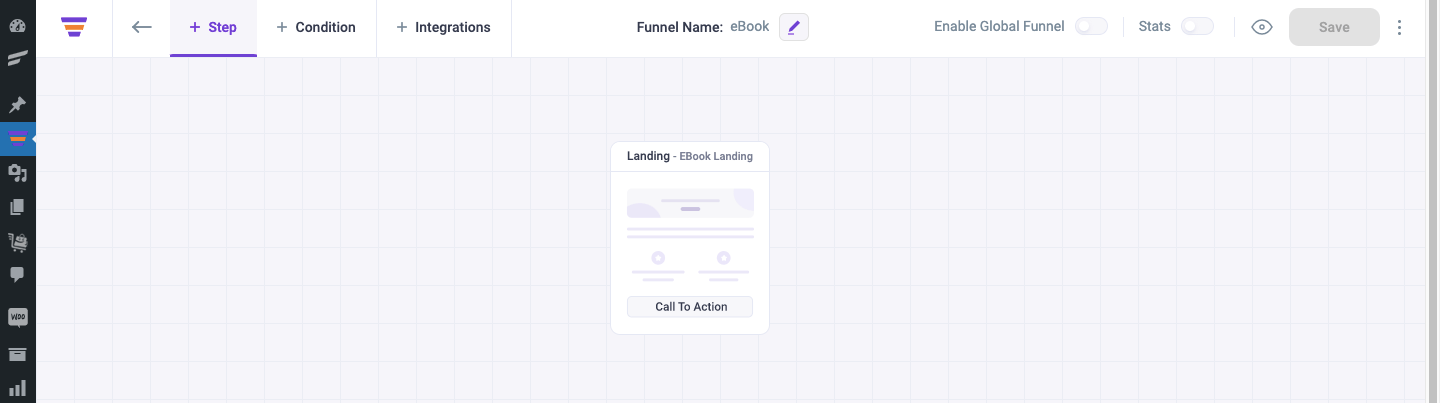Open the three-dot more options menu
The height and width of the screenshot is (403, 1440).
[x=1399, y=27]
